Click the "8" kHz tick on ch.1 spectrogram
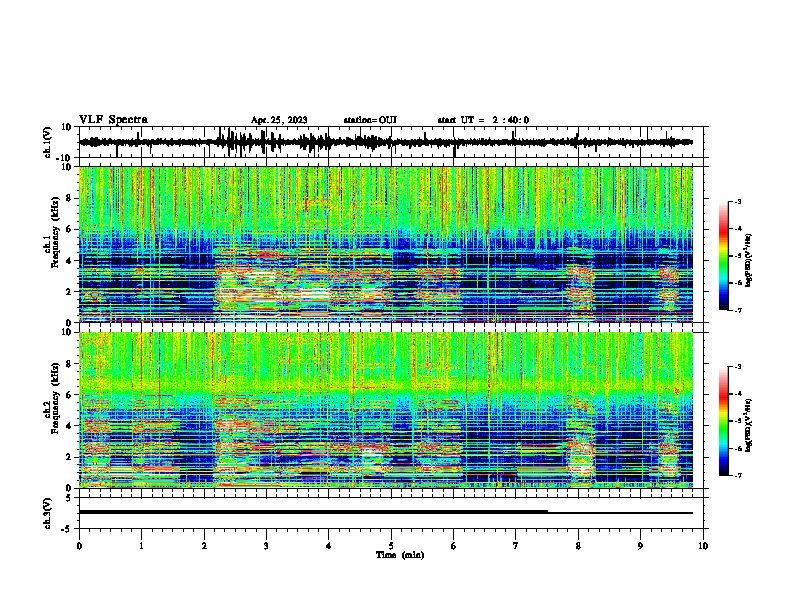The width and height of the screenshot is (792, 612). click(69, 198)
